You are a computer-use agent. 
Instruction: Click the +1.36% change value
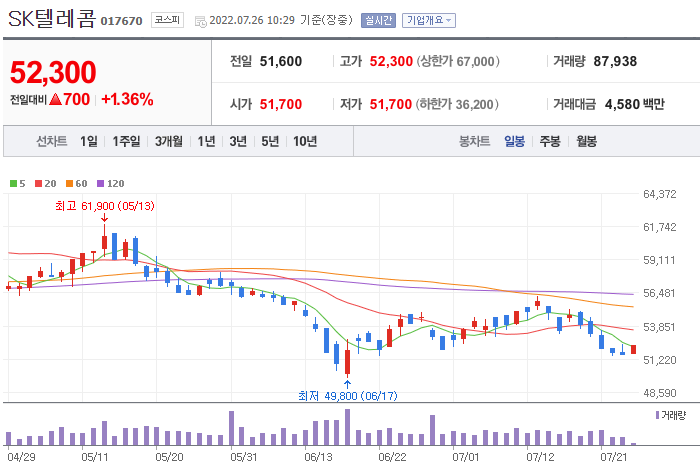coord(127,99)
